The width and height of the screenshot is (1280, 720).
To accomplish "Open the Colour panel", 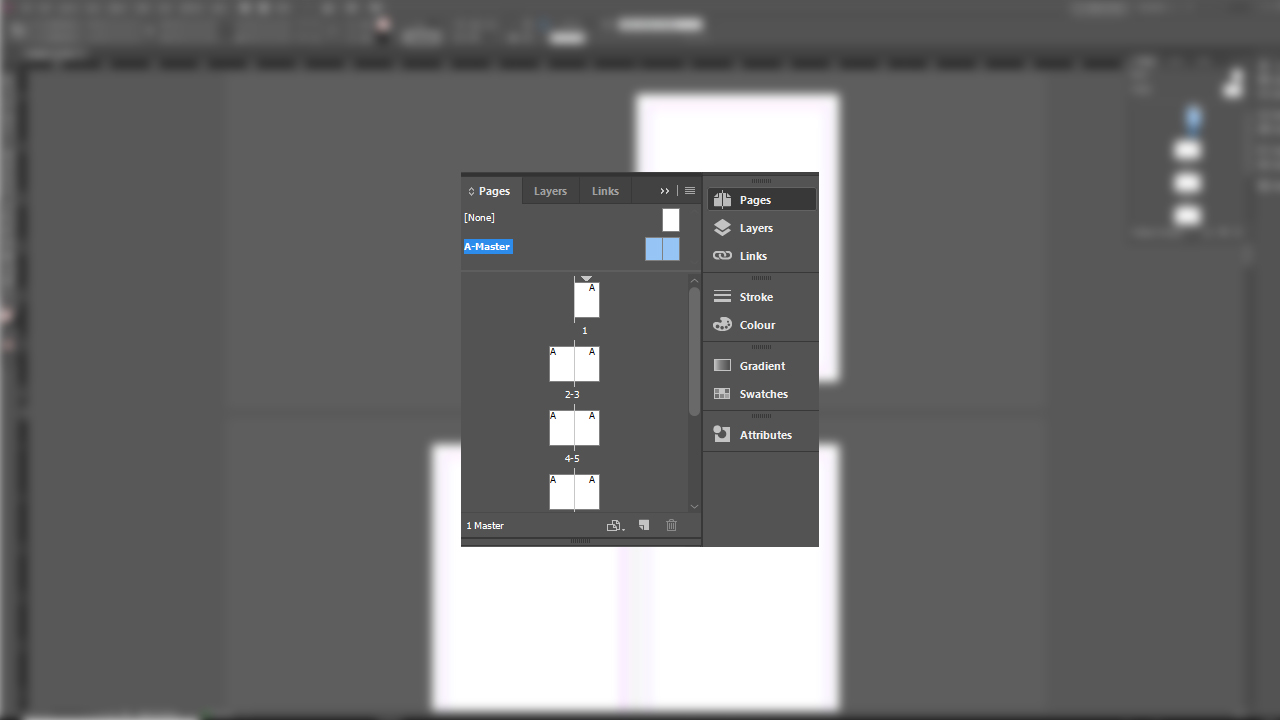I will 761,325.
